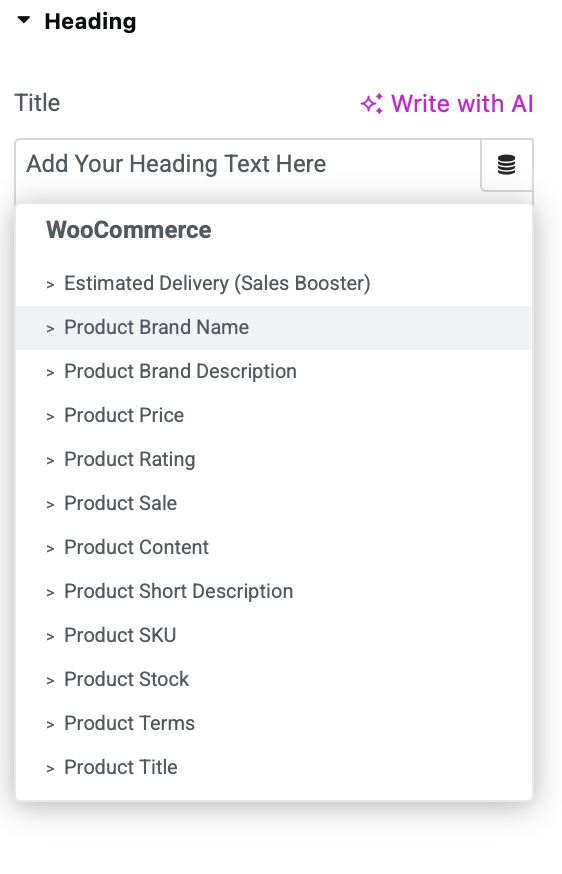Click the WooCommerce group header
The width and height of the screenshot is (562, 874).
click(129, 230)
